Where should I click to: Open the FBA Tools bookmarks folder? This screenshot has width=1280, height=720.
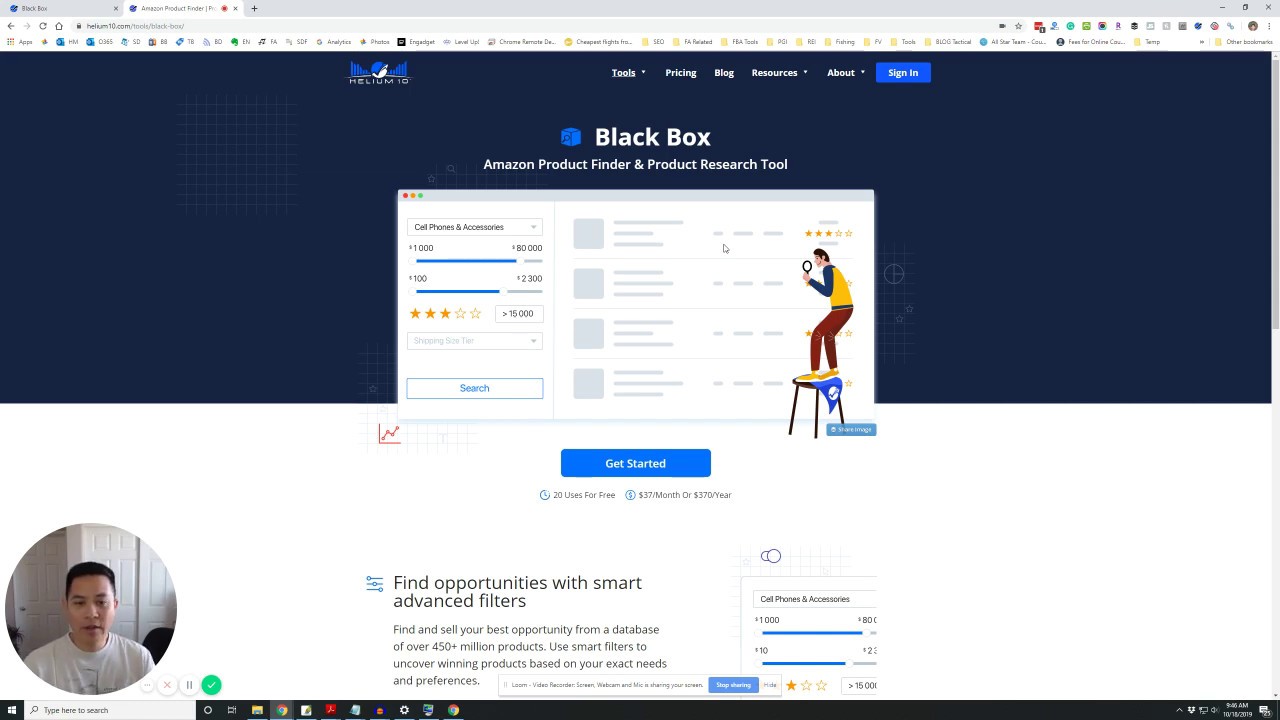pyautogui.click(x=739, y=42)
